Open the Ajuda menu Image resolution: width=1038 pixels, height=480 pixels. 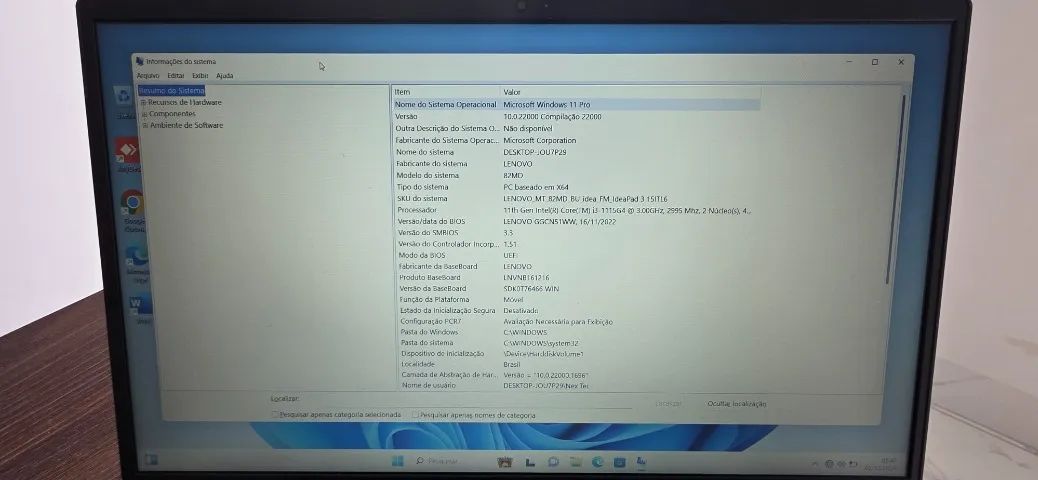click(224, 76)
